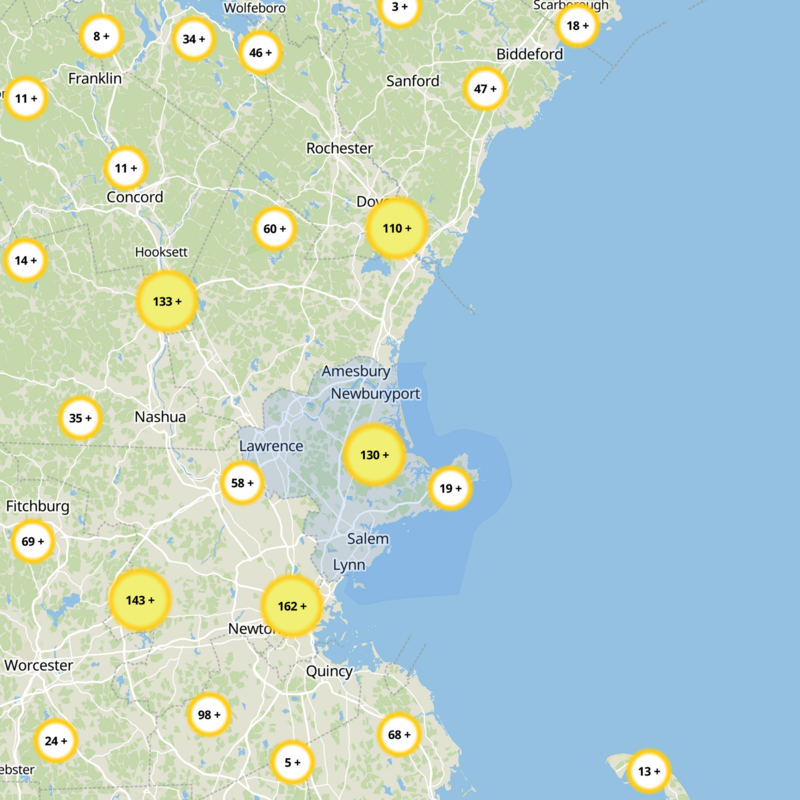Click the 98 + cluster marker
Viewport: 800px width, 800px height.
pyautogui.click(x=209, y=715)
